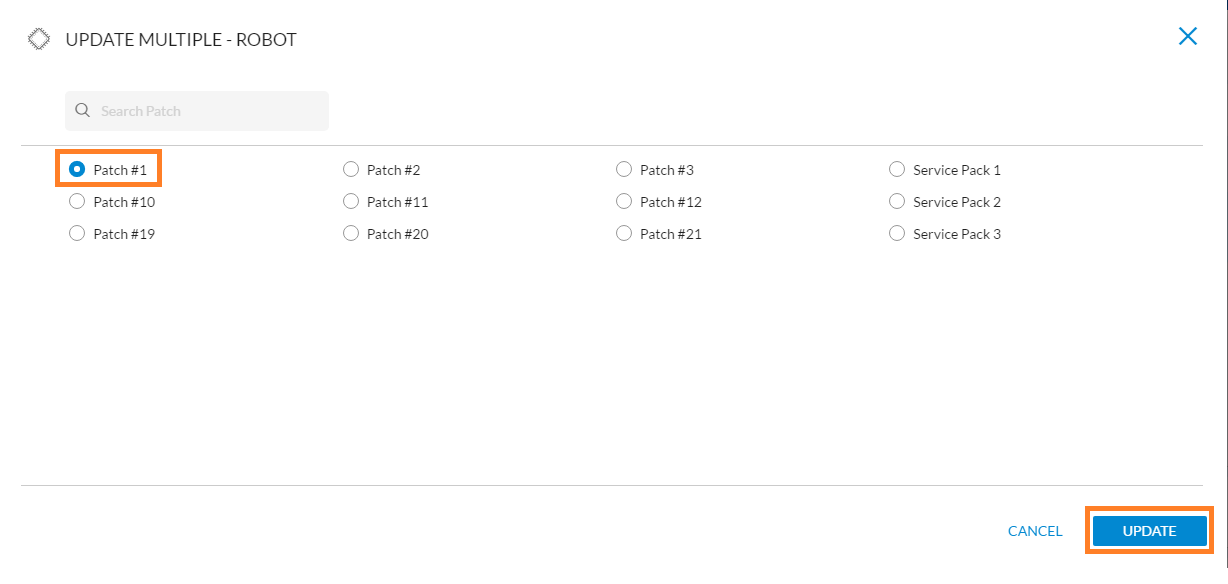Click the robot chip icon in dialog title
Viewport: 1228px width, 584px height.
[39, 39]
